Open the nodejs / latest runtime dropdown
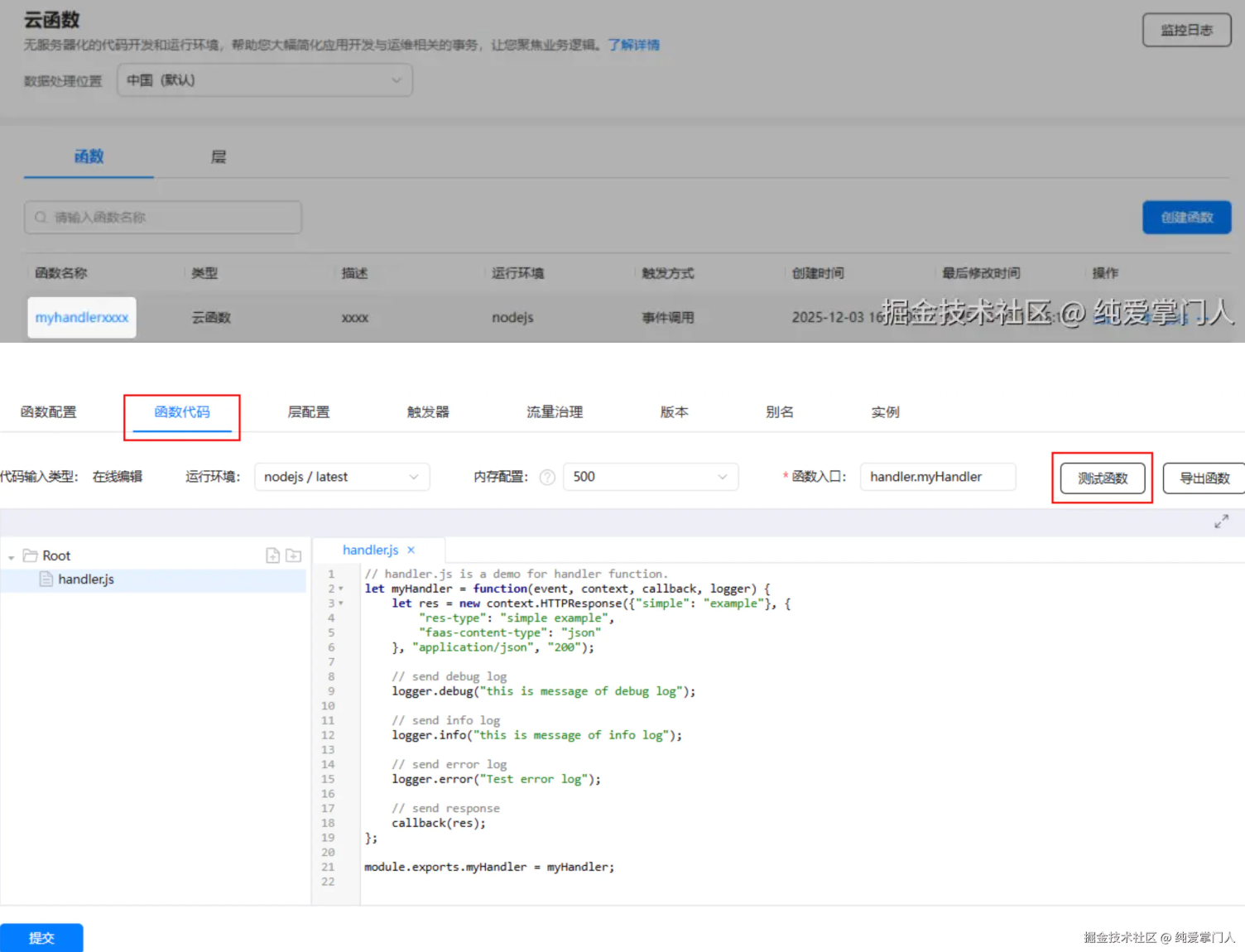Image resolution: width=1245 pixels, height=952 pixels. [342, 477]
